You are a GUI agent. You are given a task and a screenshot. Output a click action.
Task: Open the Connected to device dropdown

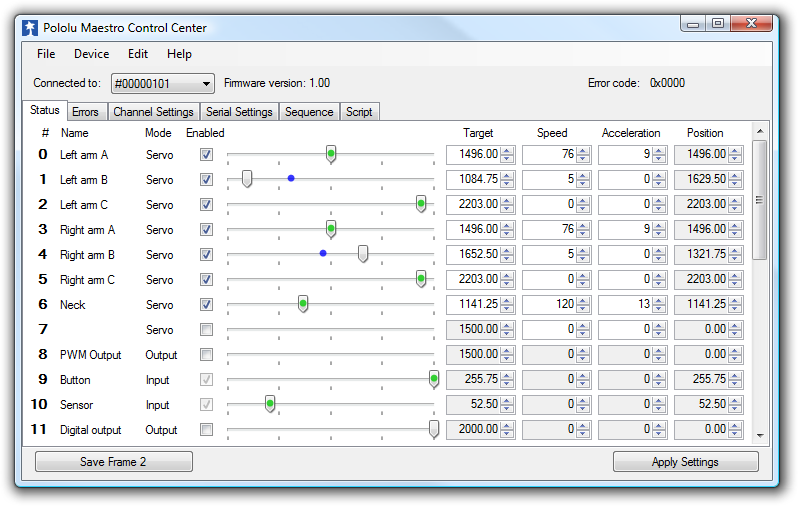tap(162, 84)
